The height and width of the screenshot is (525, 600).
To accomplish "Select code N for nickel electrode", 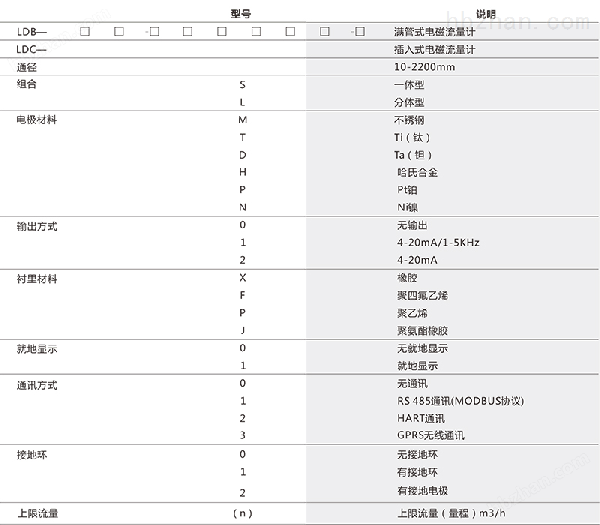I will tap(243, 207).
